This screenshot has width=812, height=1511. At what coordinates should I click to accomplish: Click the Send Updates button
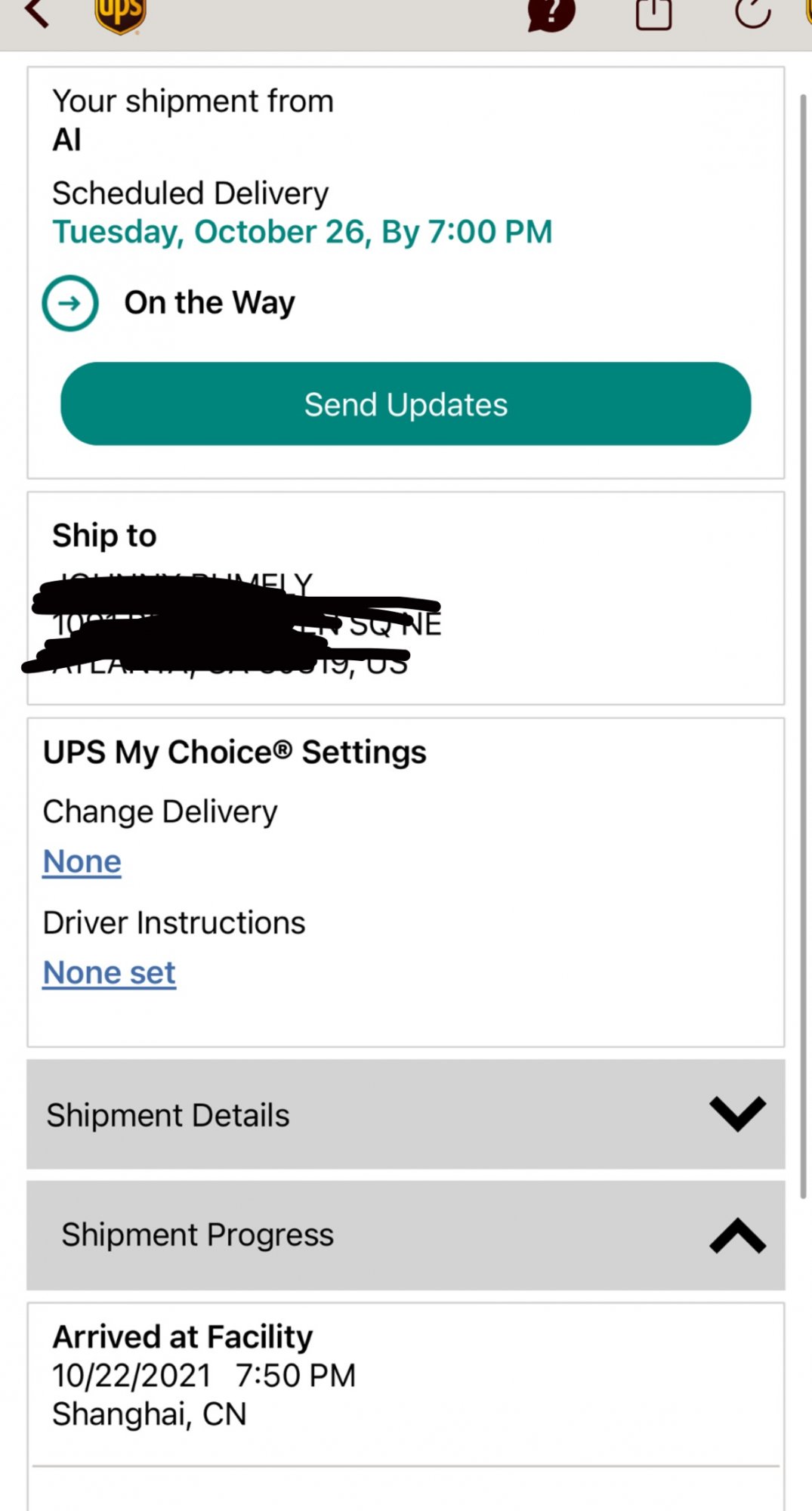point(406,403)
